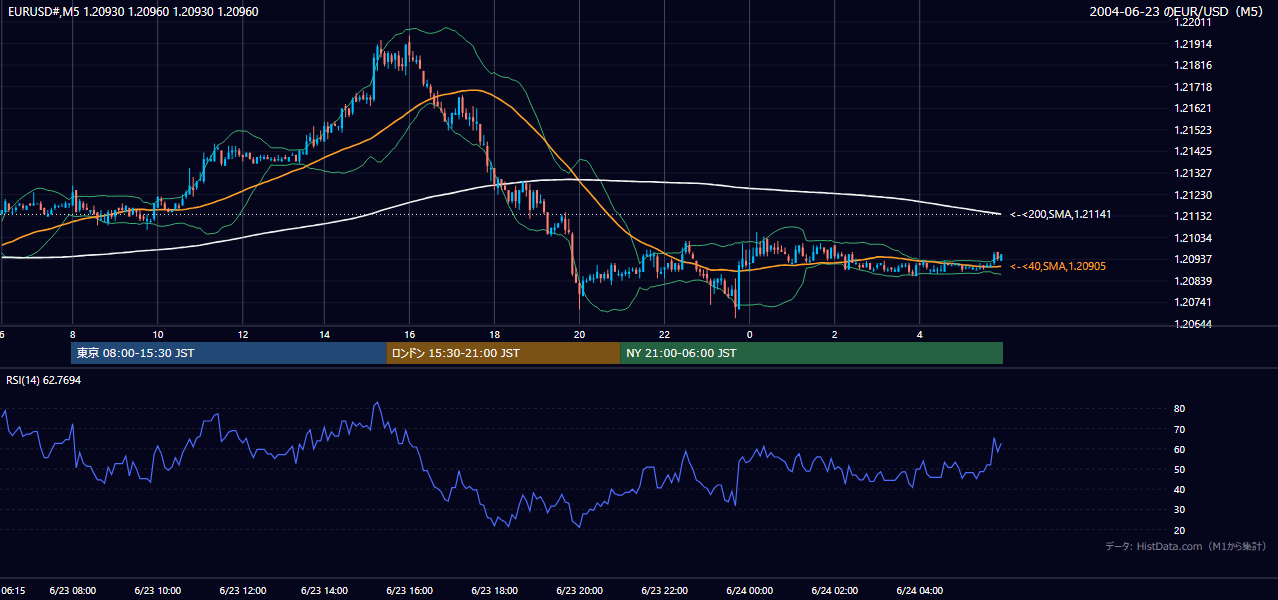This screenshot has width=1278, height=600.
Task: Click price axis value 1.20937
Action: [x=1193, y=259]
